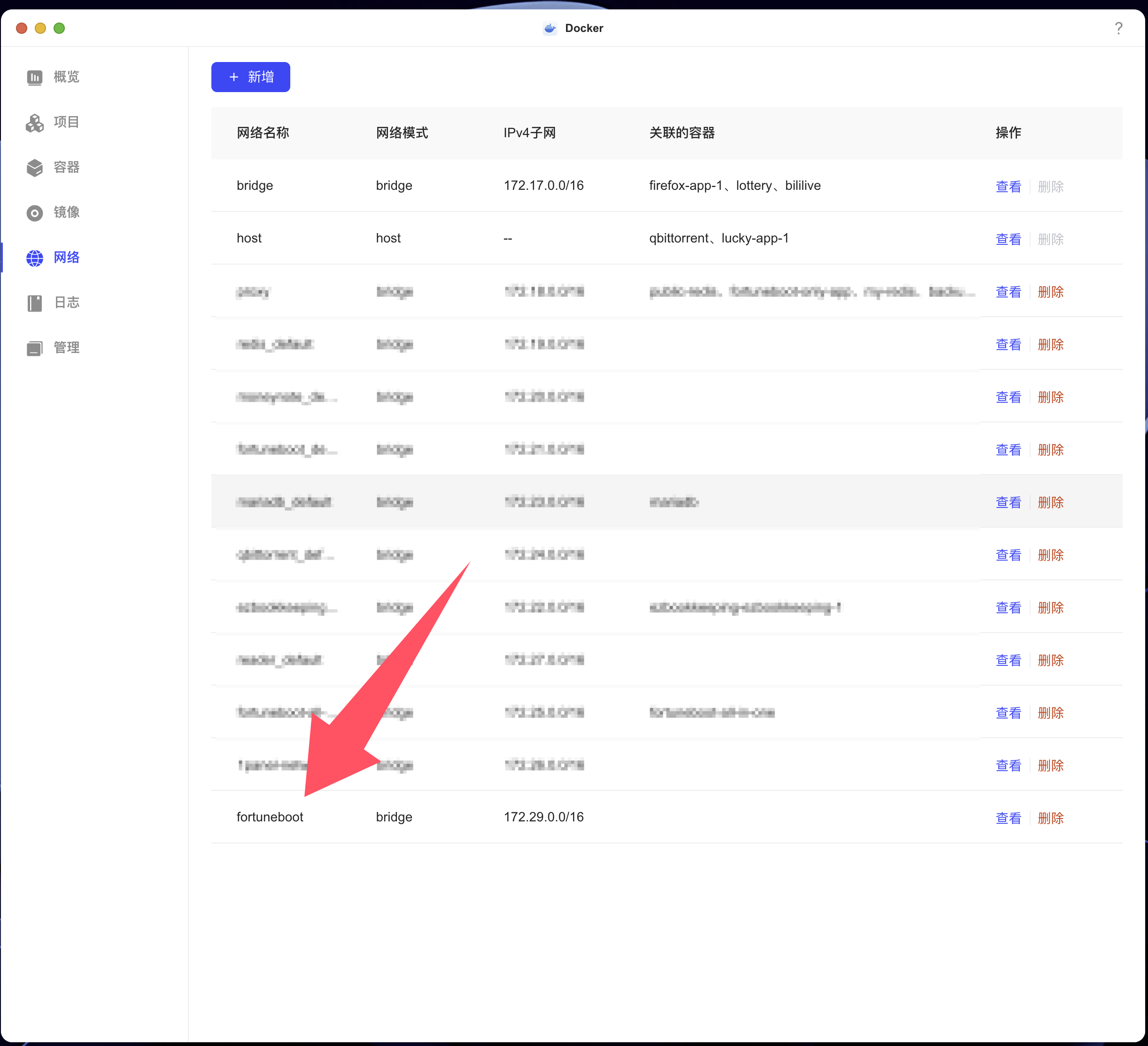Click 查看 for the host network row
This screenshot has width=1148, height=1046.
[1008, 239]
